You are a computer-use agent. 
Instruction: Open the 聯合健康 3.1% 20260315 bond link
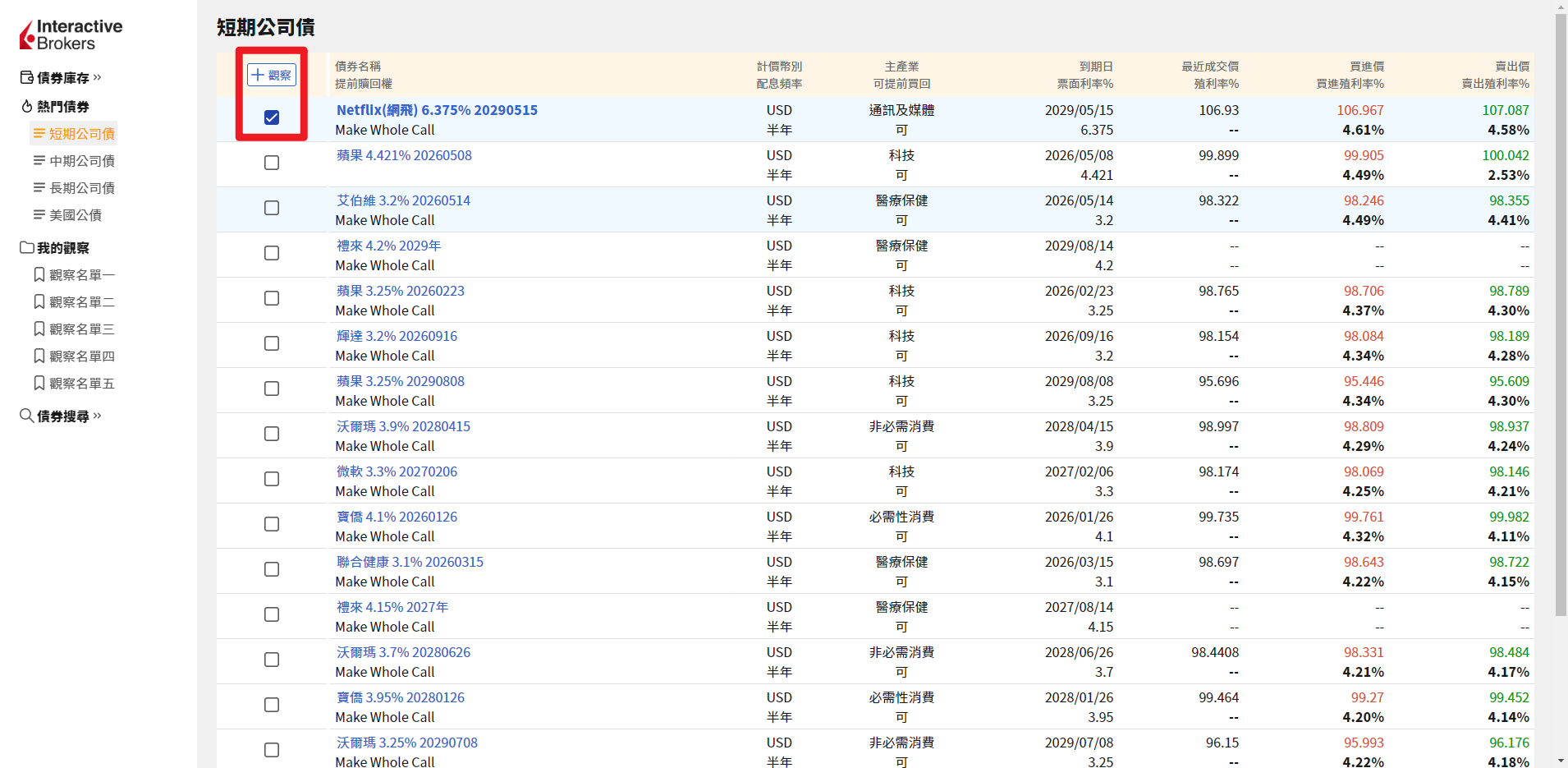410,562
